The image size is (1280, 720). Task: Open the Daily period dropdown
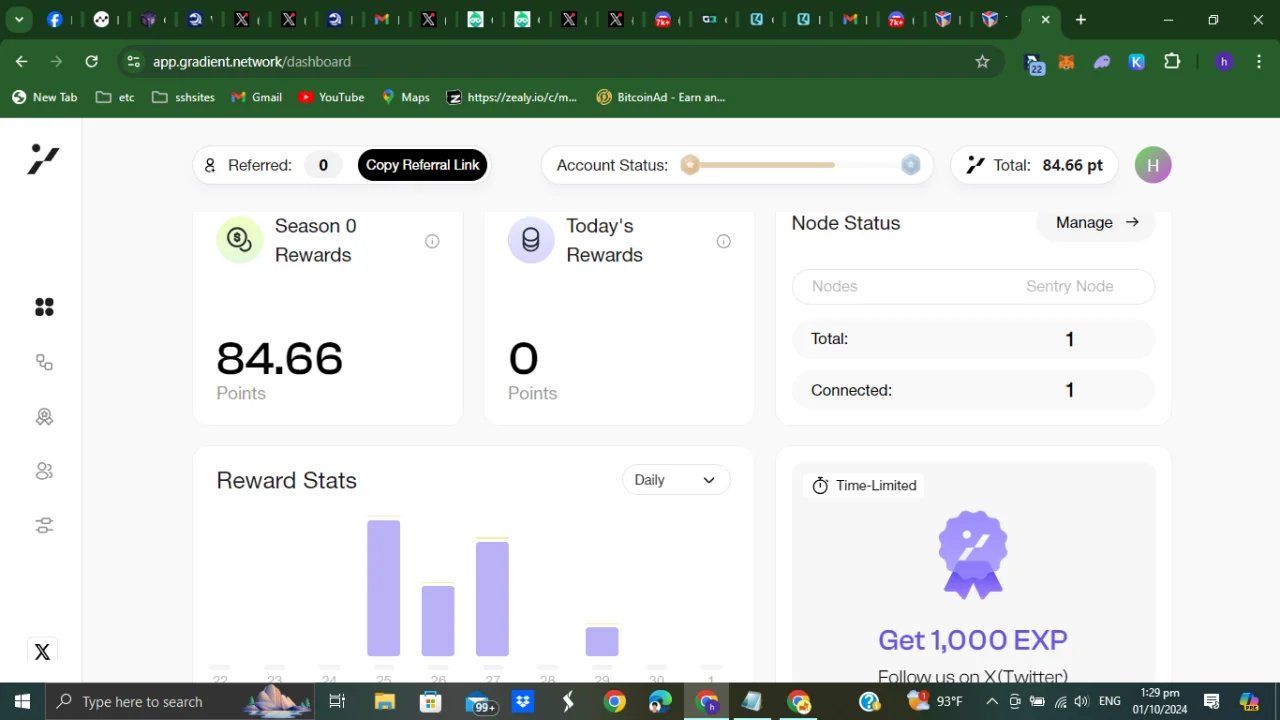[676, 480]
